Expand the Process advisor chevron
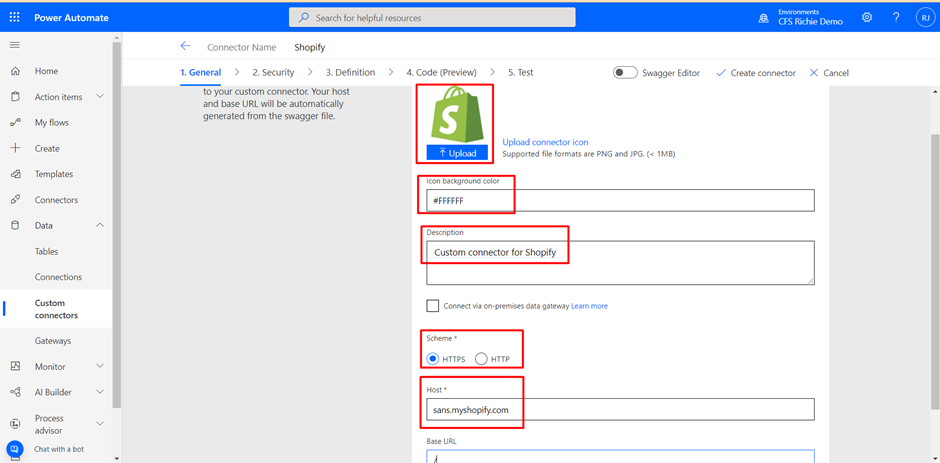 [100, 424]
